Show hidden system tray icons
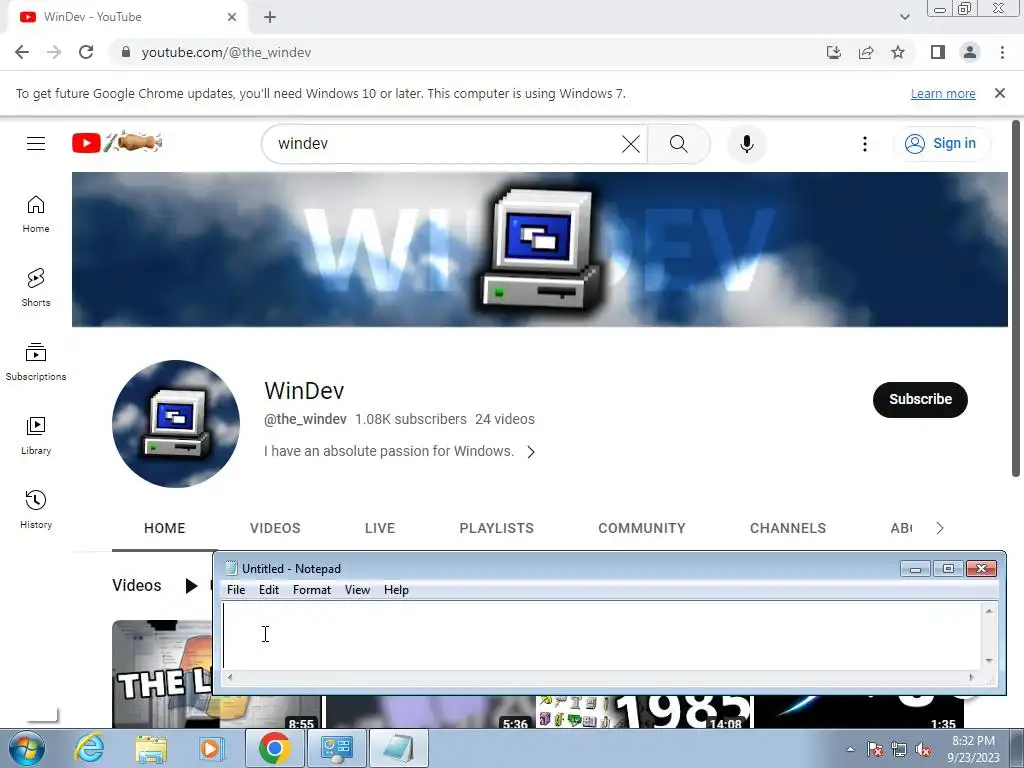 (850, 750)
